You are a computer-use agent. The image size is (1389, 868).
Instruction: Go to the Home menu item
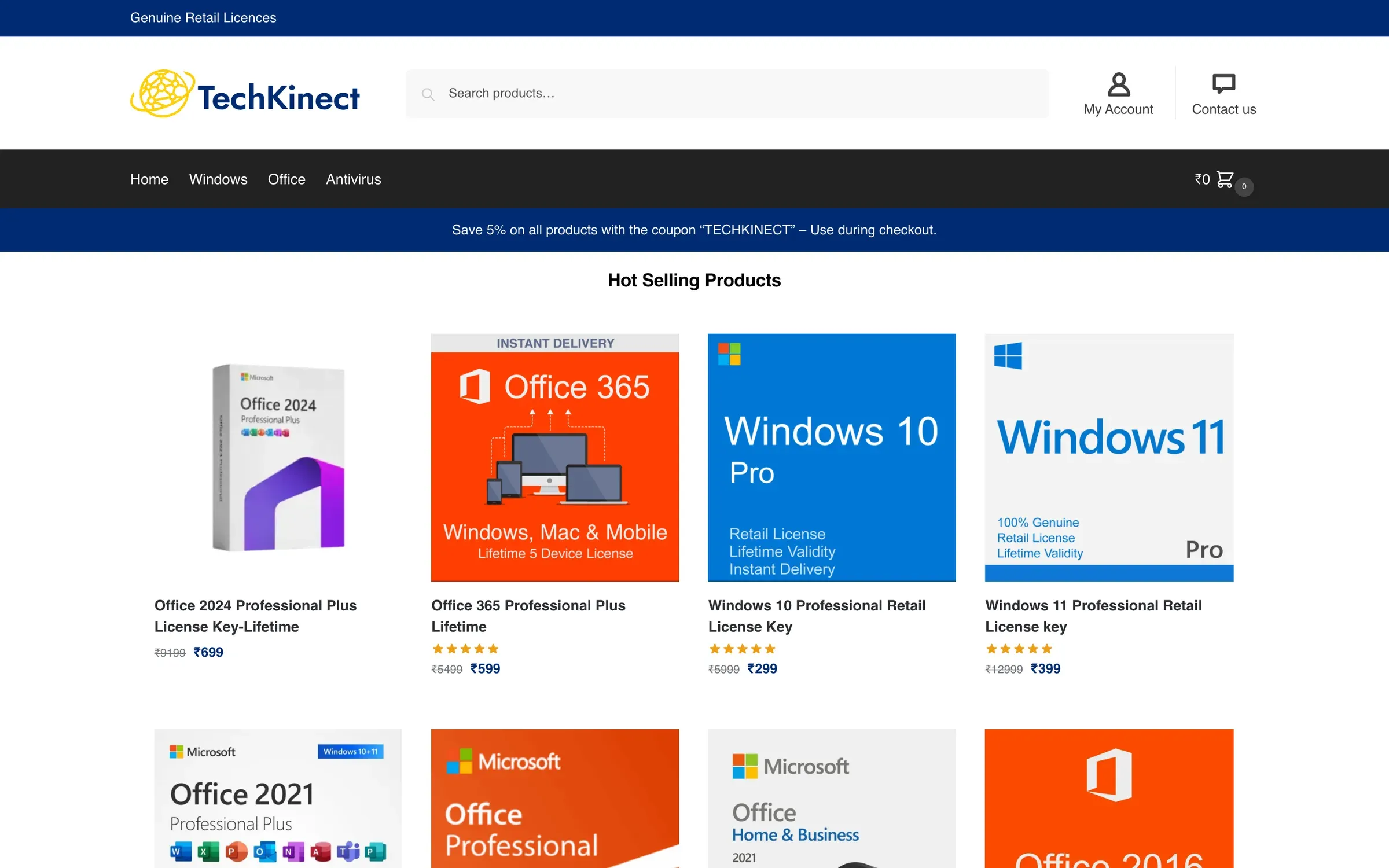coord(149,179)
